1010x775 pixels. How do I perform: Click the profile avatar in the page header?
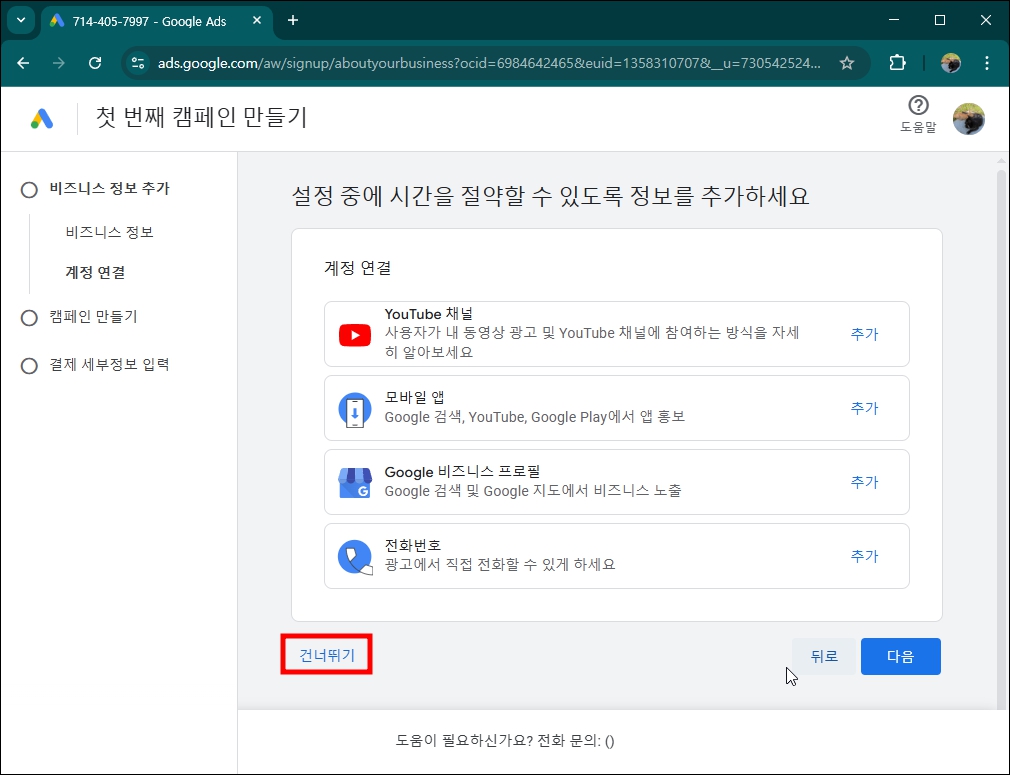tap(969, 118)
